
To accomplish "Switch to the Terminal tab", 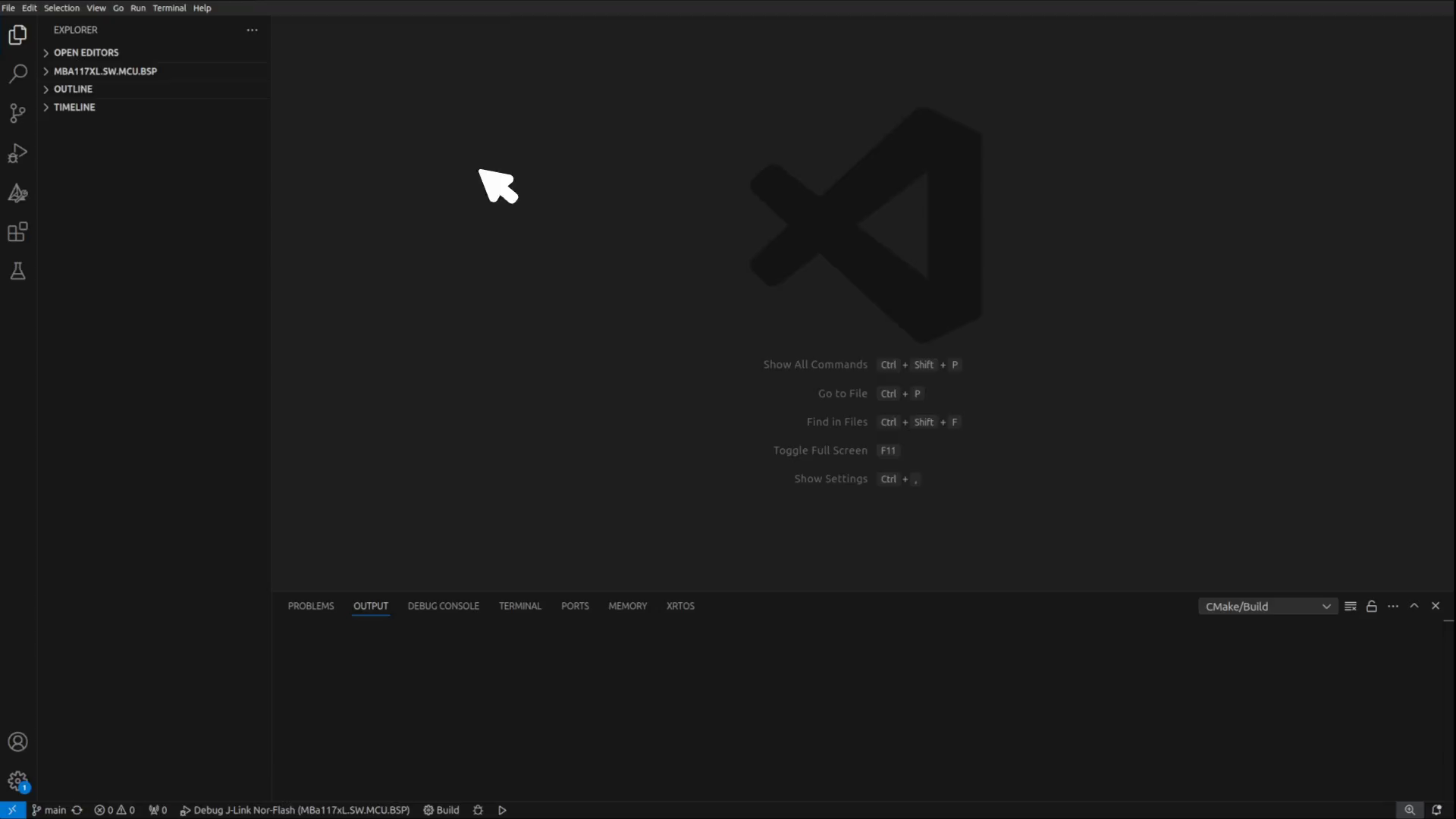I will (x=520, y=606).
